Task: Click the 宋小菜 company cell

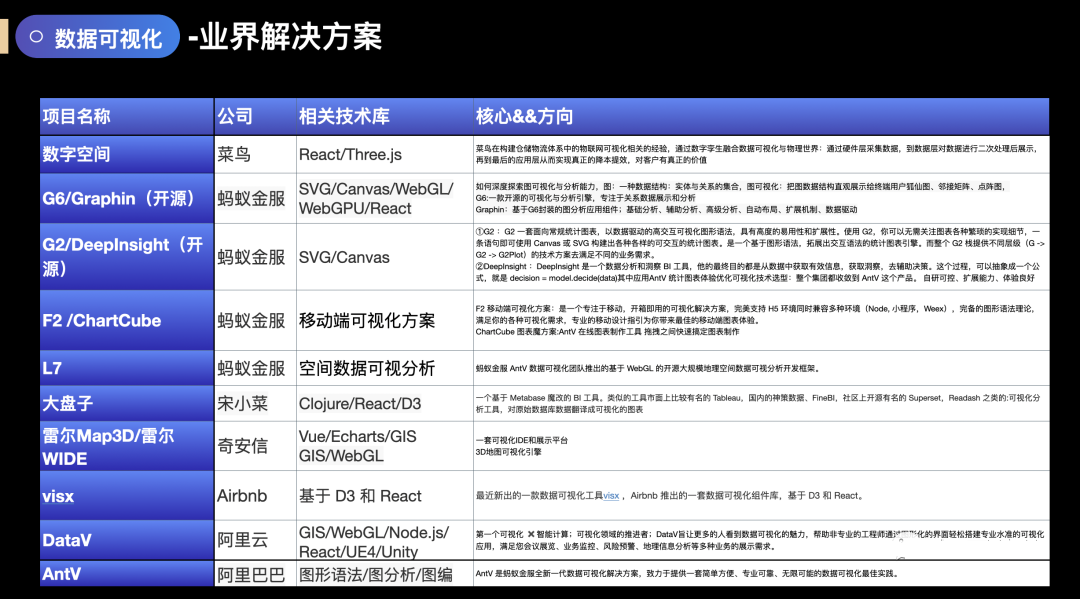Action: (255, 403)
